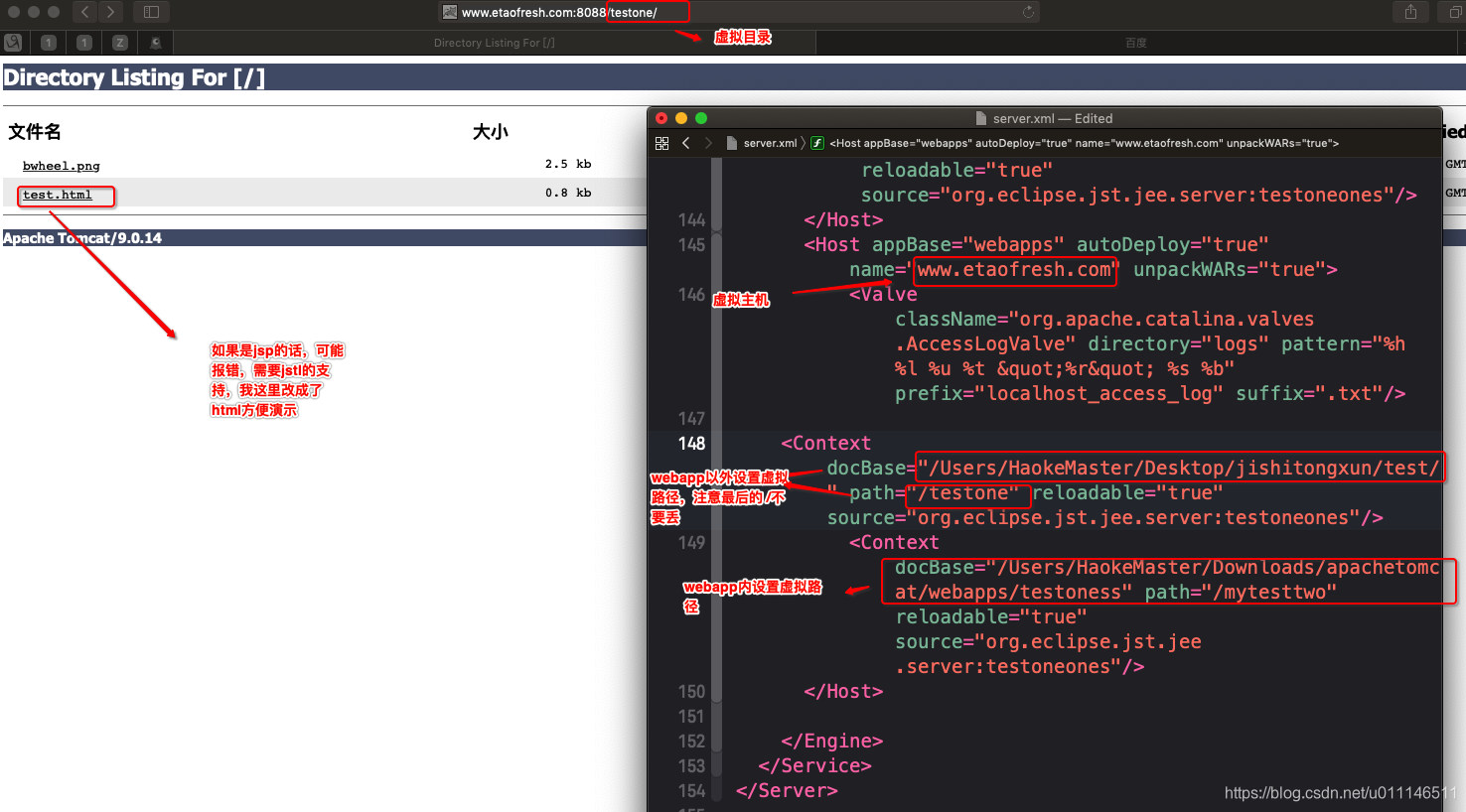
Task: Select the 'Z' favicon in the bookmarks bar
Action: click(119, 42)
